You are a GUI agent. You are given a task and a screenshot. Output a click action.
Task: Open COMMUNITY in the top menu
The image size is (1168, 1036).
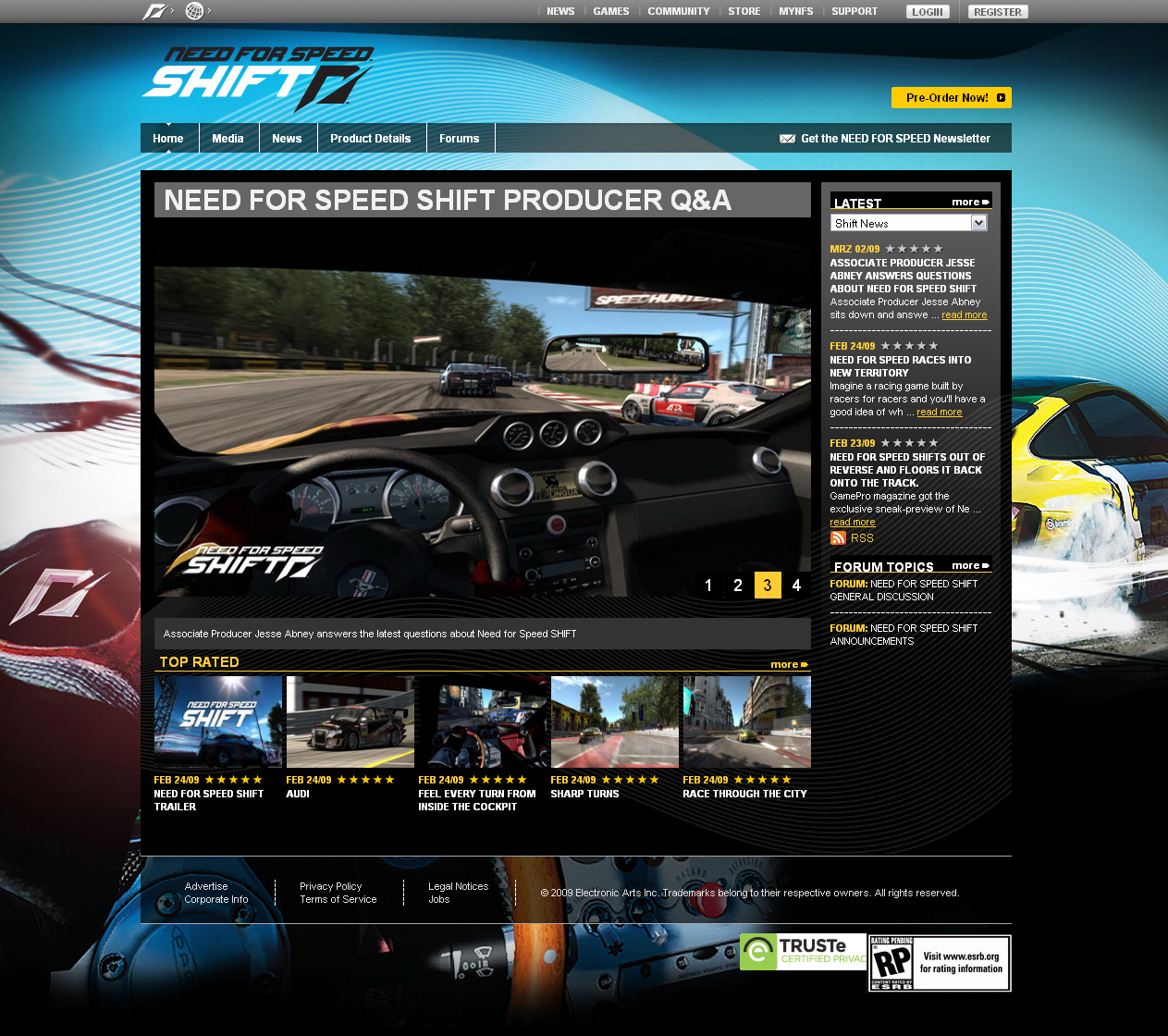point(679,11)
